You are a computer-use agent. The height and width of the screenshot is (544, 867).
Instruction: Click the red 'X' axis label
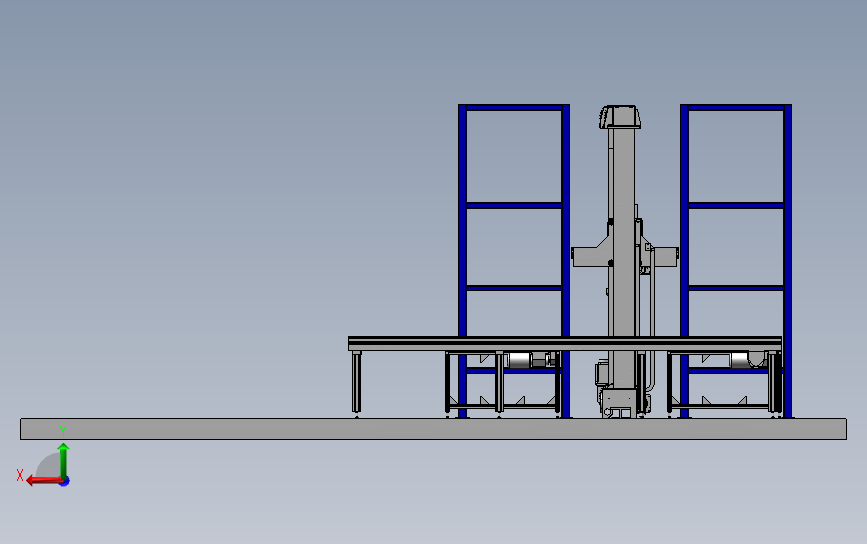[20, 475]
